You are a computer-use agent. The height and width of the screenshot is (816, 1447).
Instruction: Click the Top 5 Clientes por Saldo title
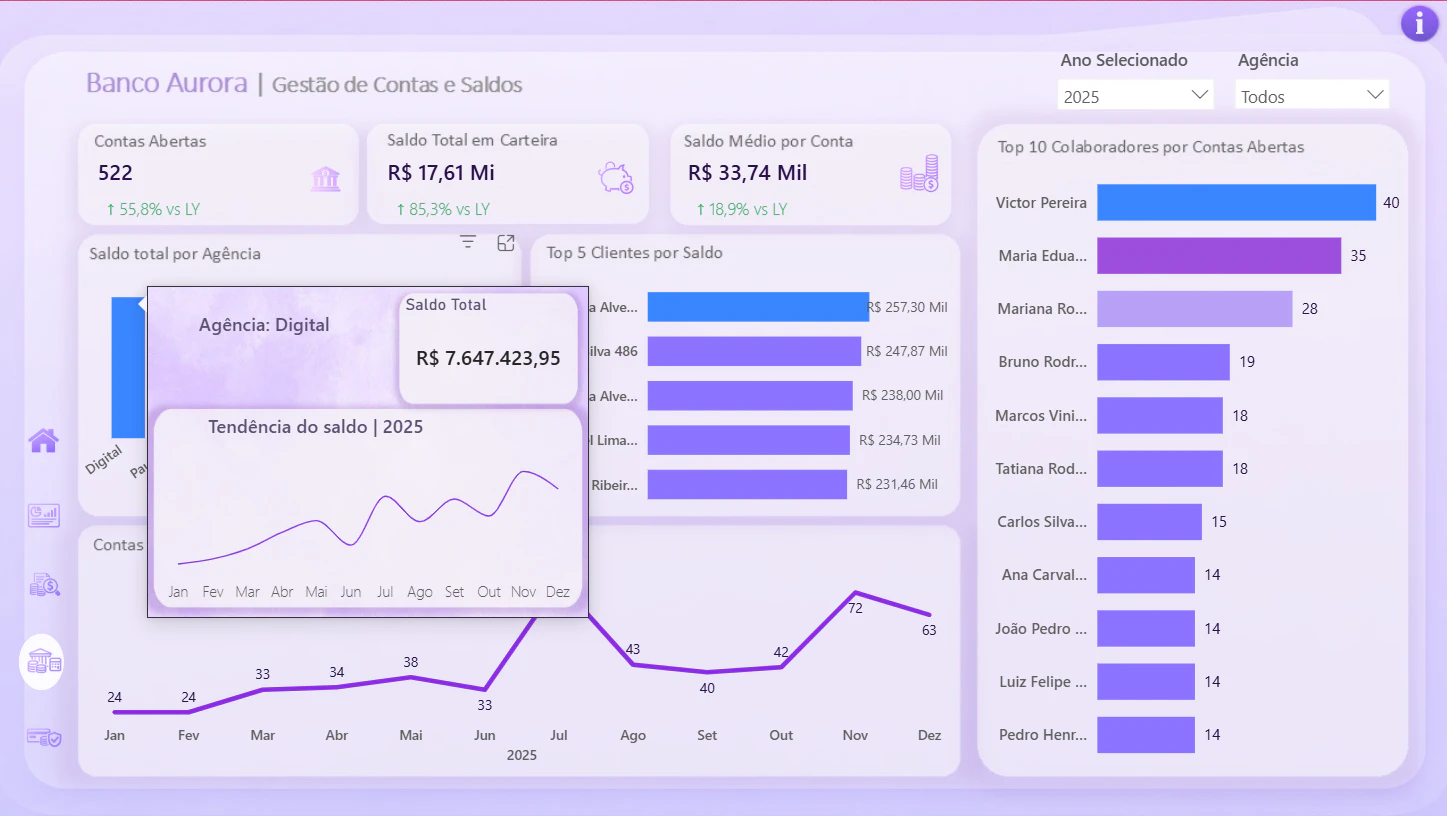[x=634, y=253]
